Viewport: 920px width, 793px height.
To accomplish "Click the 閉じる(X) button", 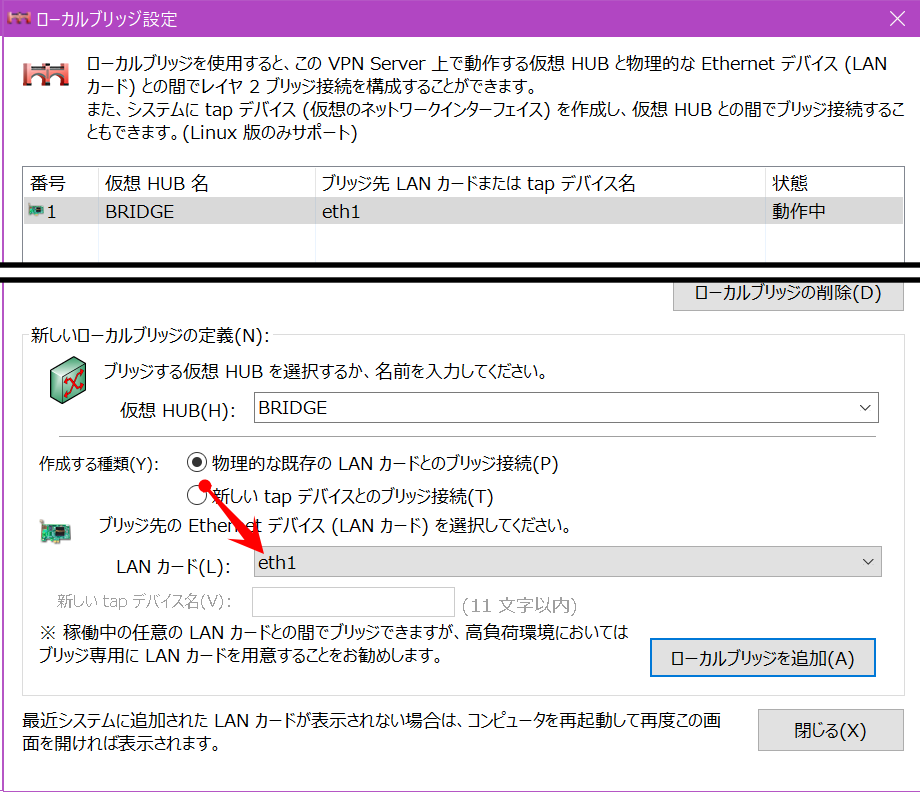I will pyautogui.click(x=830, y=730).
